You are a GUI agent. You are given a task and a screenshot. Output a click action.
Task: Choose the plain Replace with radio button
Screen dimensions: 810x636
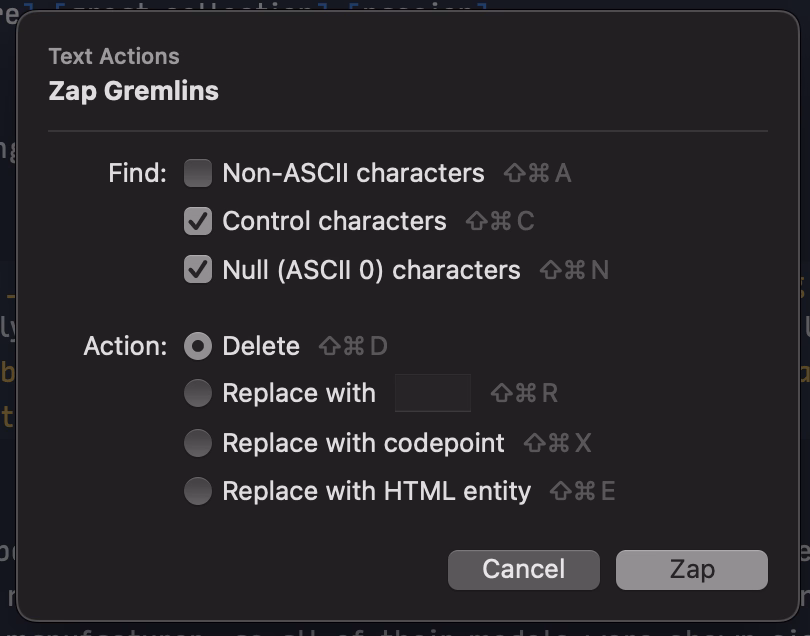click(x=198, y=394)
